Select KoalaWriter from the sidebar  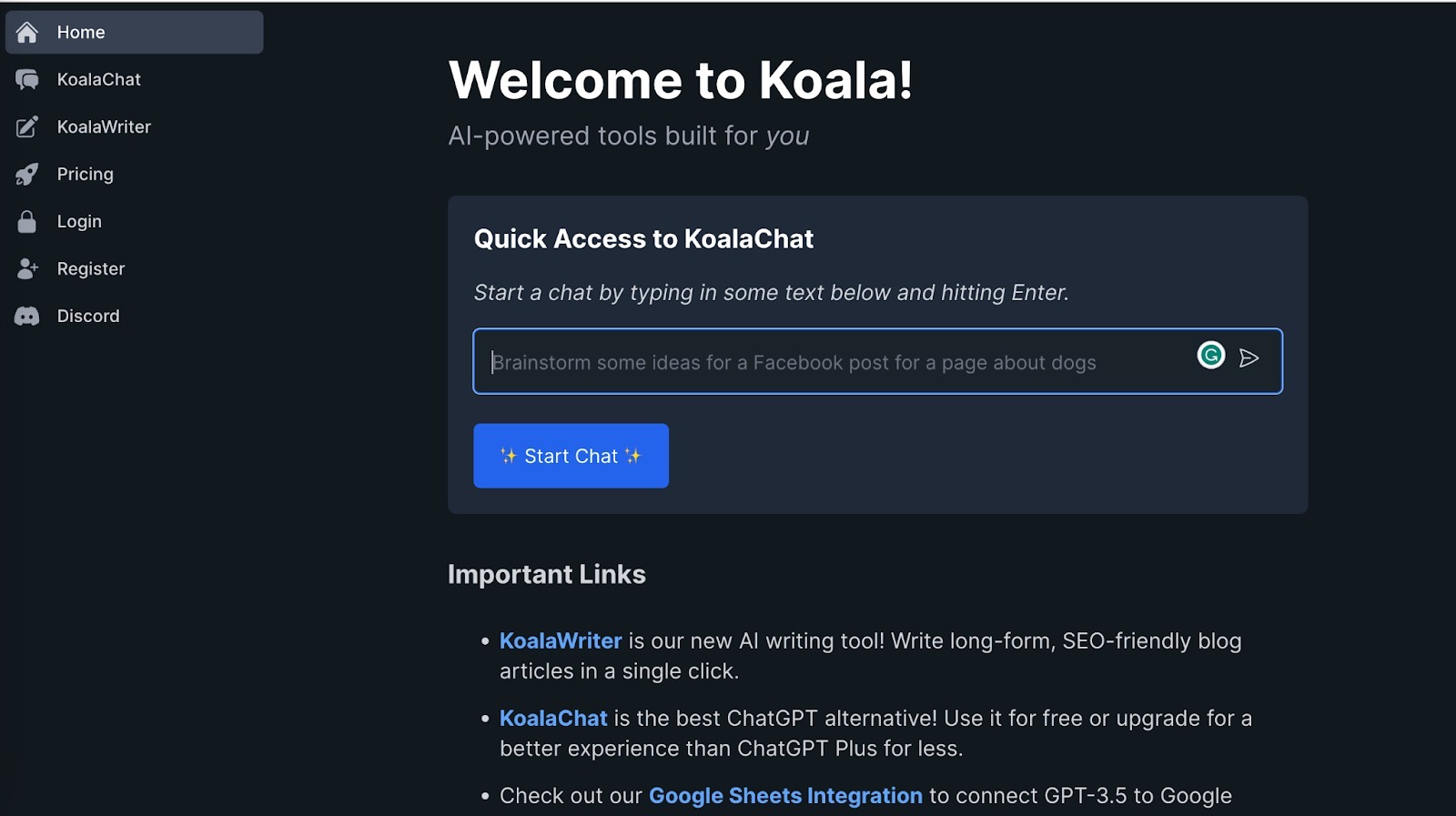104,126
